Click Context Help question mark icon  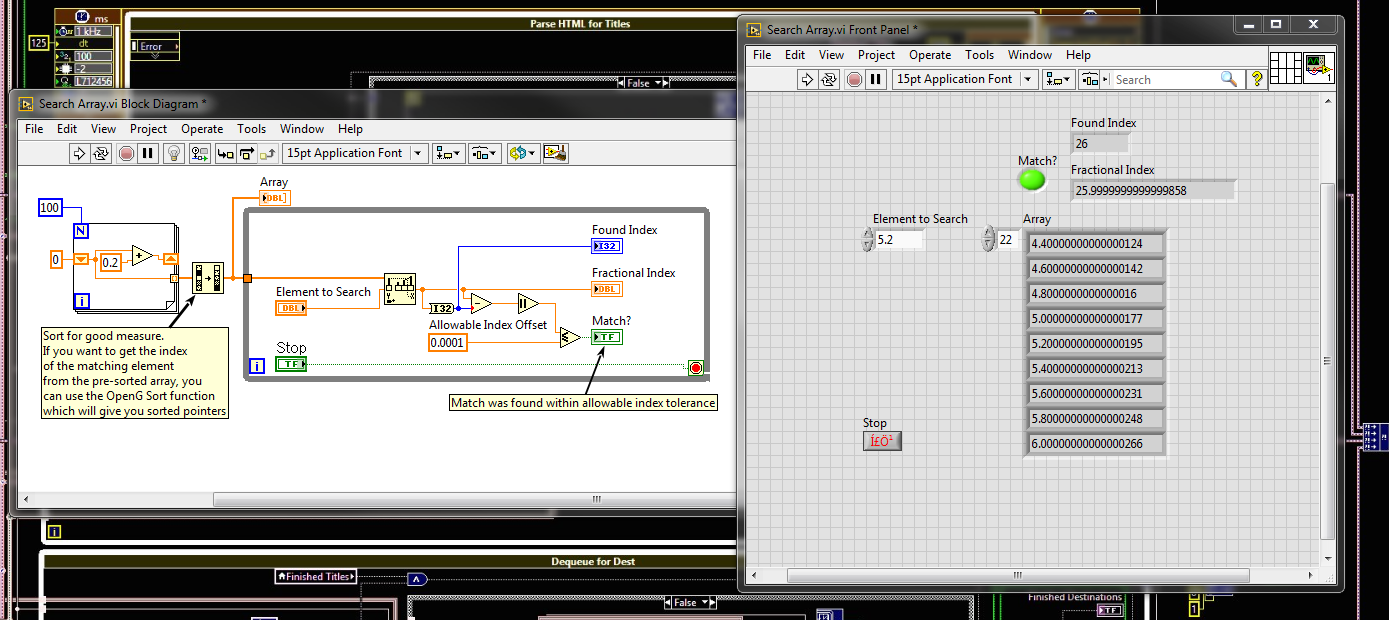pos(1257,79)
